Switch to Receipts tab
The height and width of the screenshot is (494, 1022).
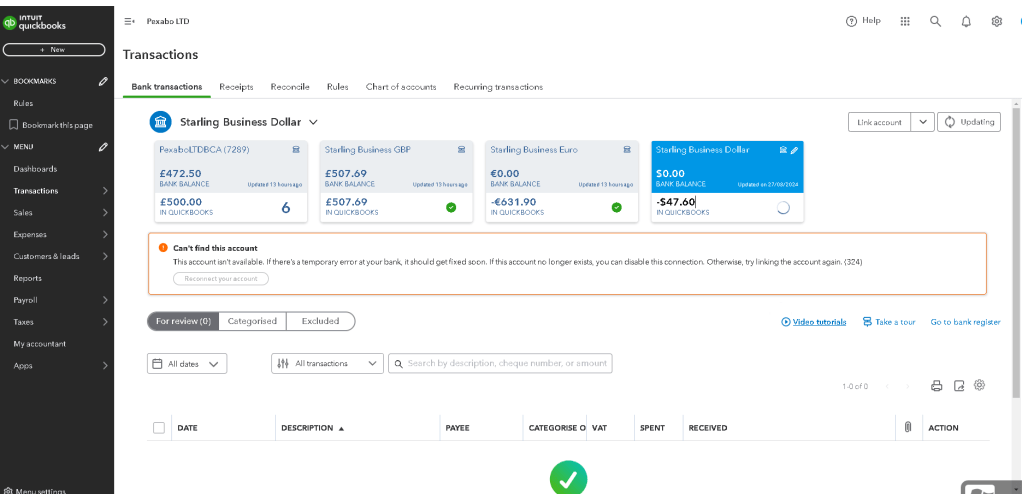pyautogui.click(x=236, y=87)
